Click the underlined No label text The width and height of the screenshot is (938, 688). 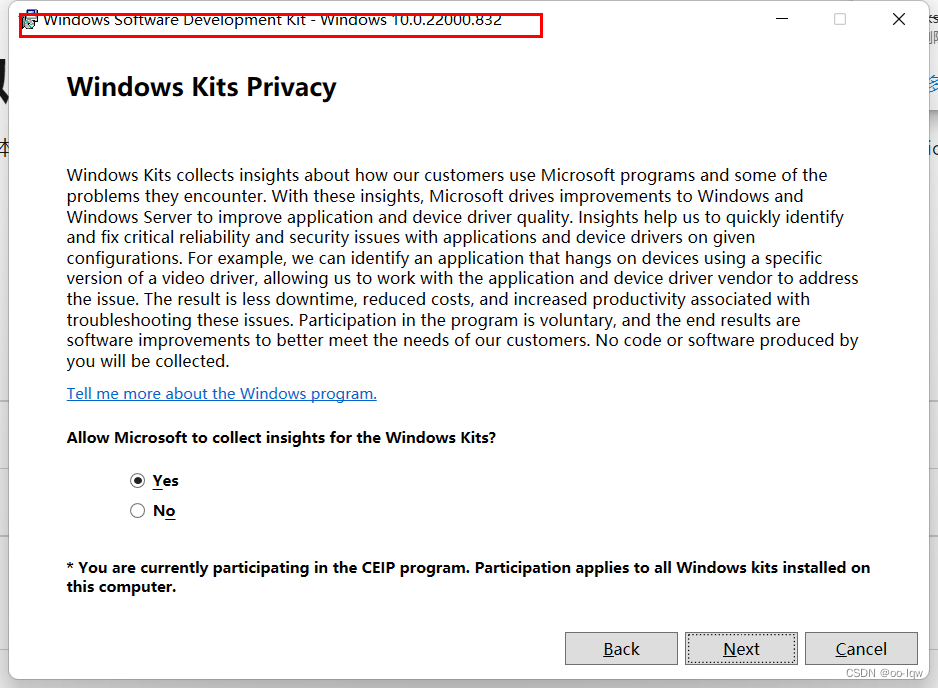coord(163,510)
